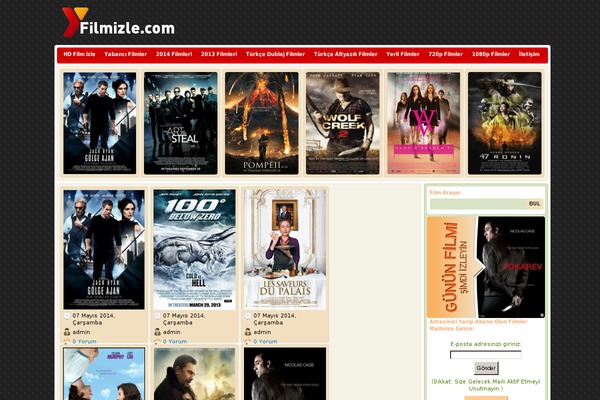Image resolution: width=600 pixels, height=400 pixels.
Task: Click admin author icon under Jack Ryan post
Action: pos(67,332)
